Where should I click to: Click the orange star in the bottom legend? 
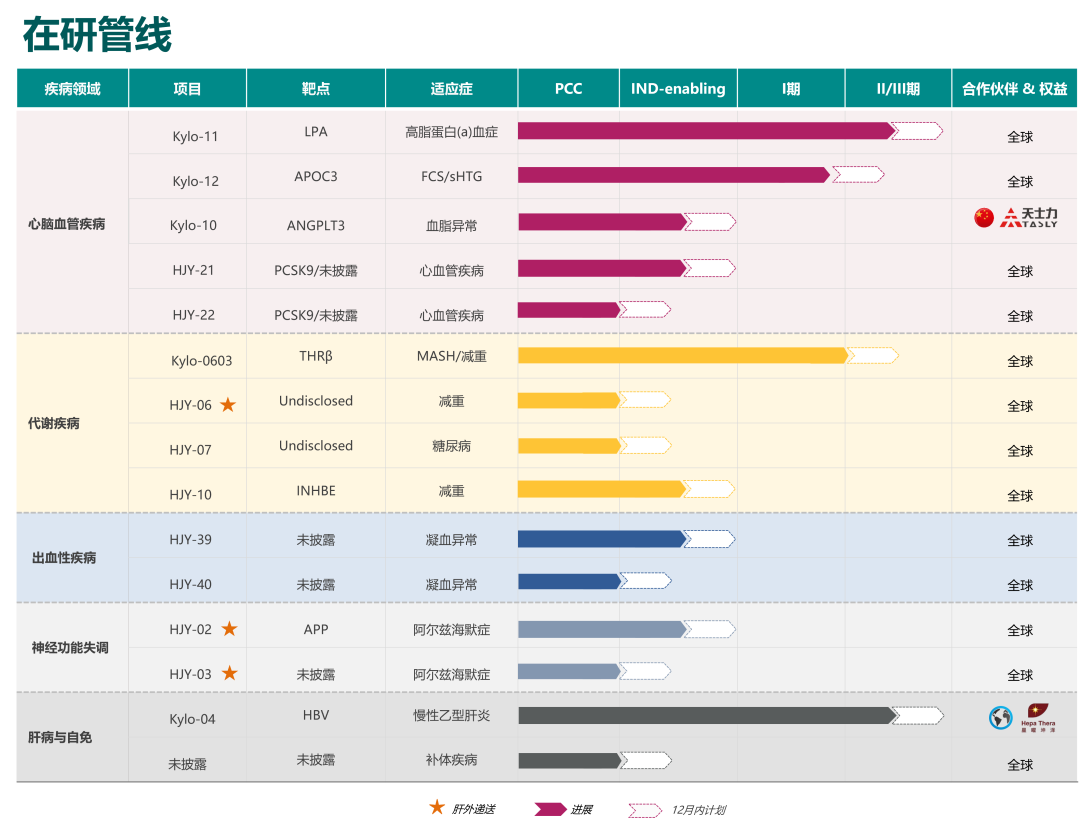[437, 807]
